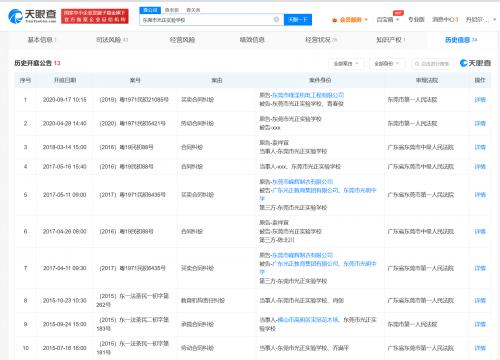
Task: Click the table search field above the court list
Action: [432, 63]
